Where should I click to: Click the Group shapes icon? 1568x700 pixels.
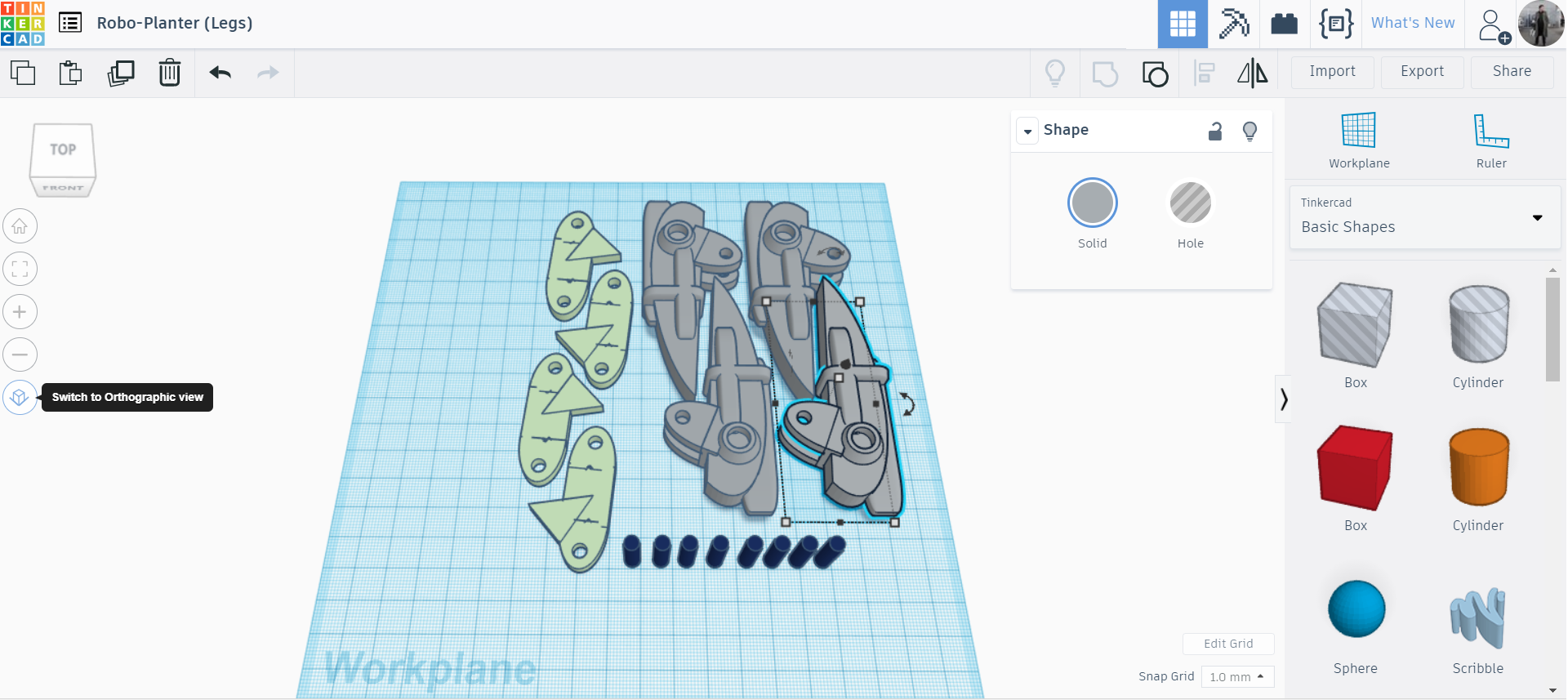1105,74
